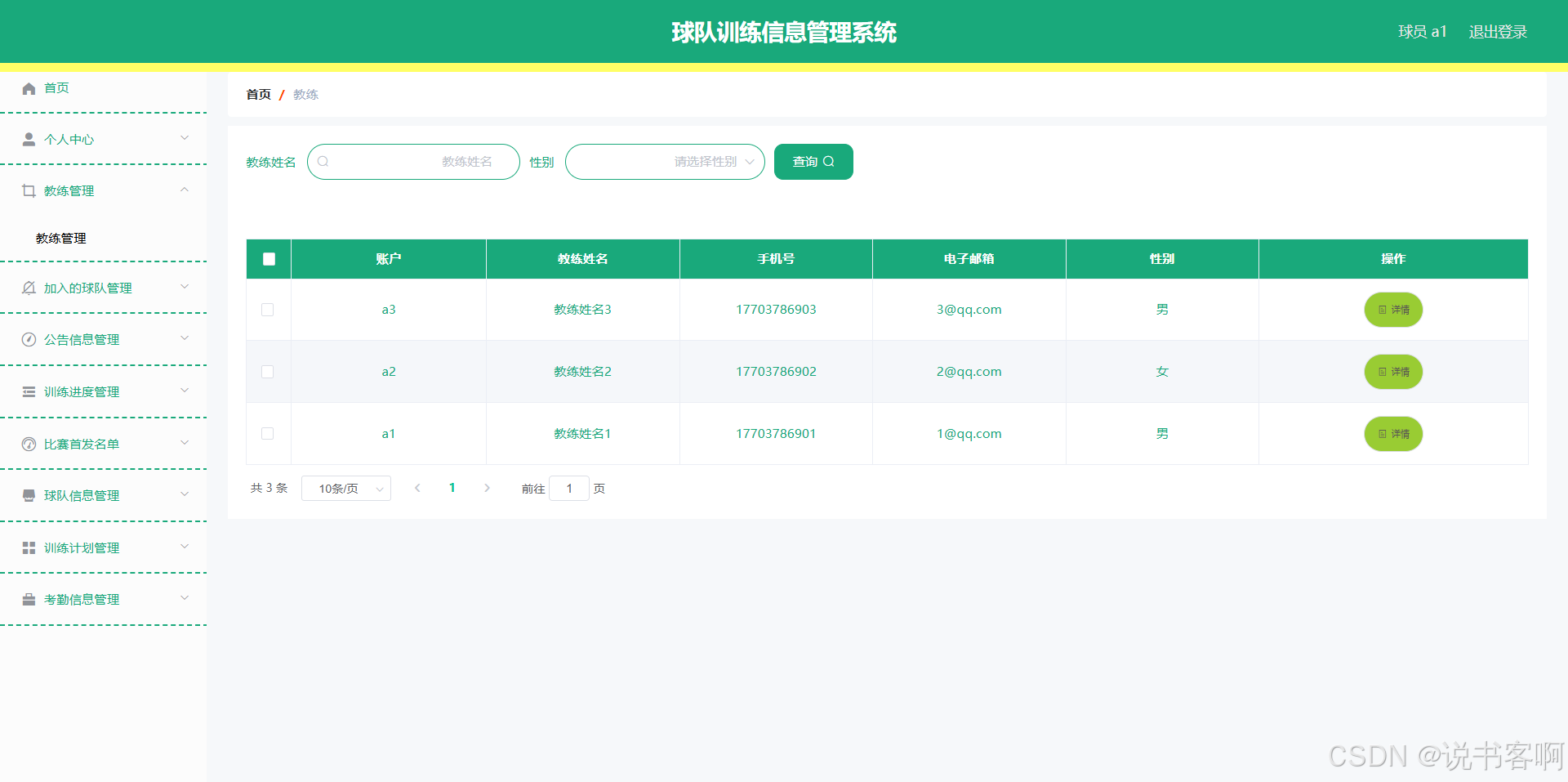
Task: Click the 共 3 条 total count text
Action: (269, 488)
